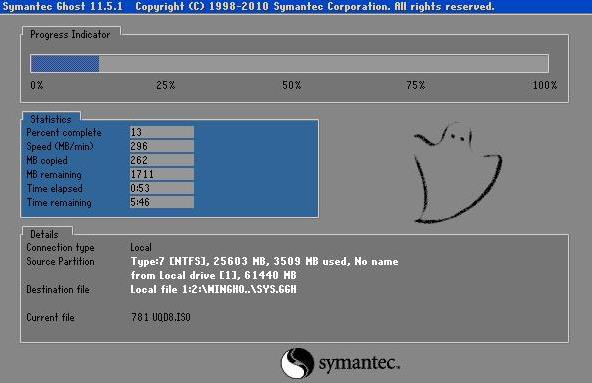Screen dimensions: 592x383
Task: Click the Destination file path SYS.GGH
Action: pyautogui.click(x=213, y=289)
